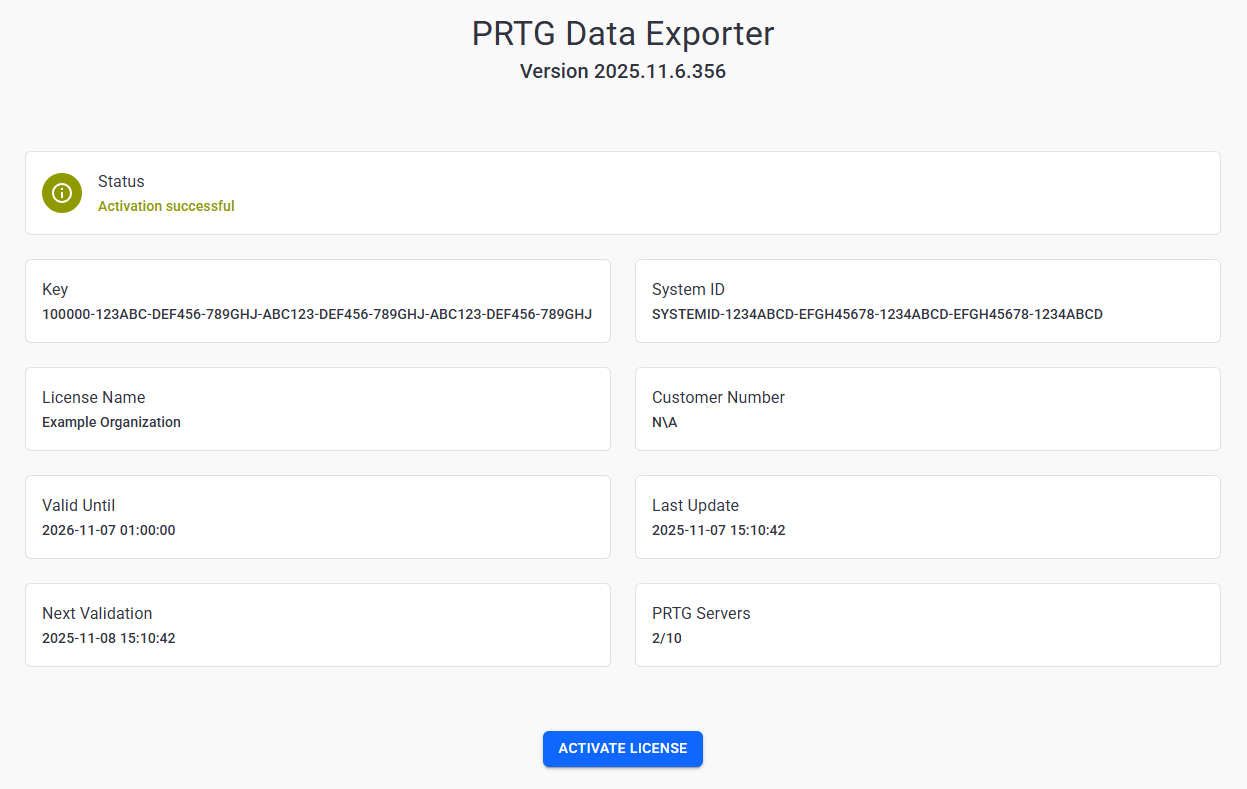Screen dimensions: 1247x789
Task: Click the 'Customer Number' label
Action: pos(718,398)
